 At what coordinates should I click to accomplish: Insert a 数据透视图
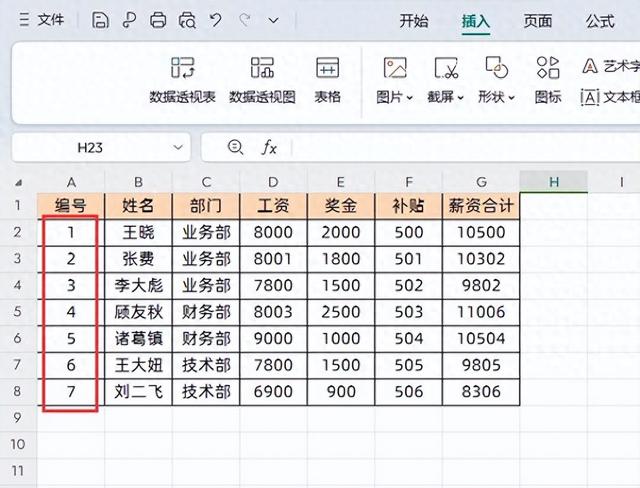pos(262,80)
